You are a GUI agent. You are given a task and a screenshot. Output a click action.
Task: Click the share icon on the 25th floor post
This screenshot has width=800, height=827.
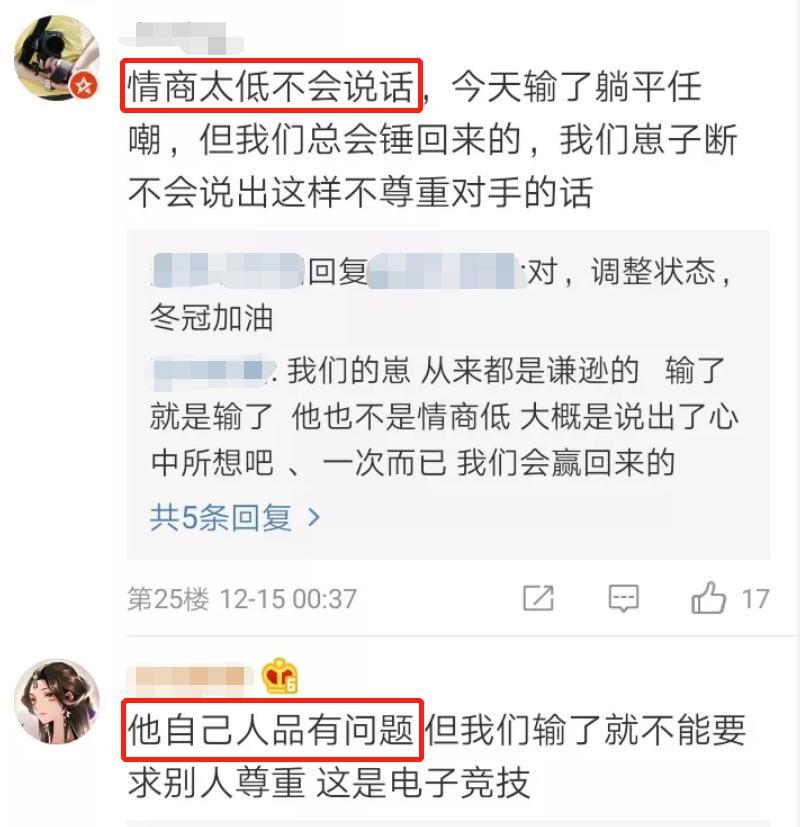[538, 598]
